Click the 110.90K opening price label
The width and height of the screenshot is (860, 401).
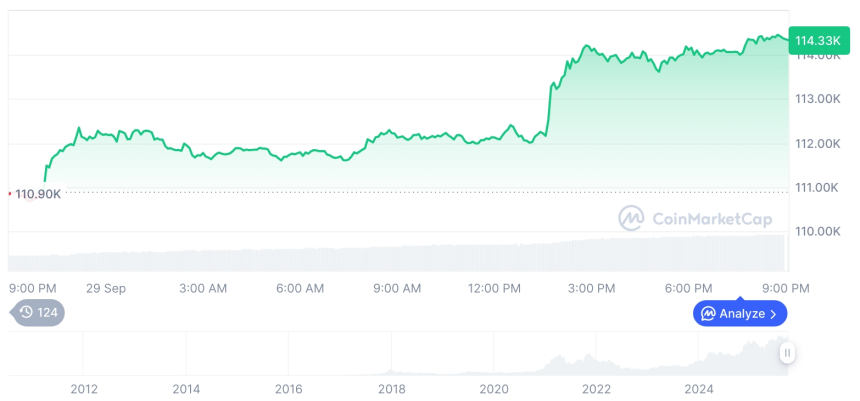pyautogui.click(x=38, y=193)
